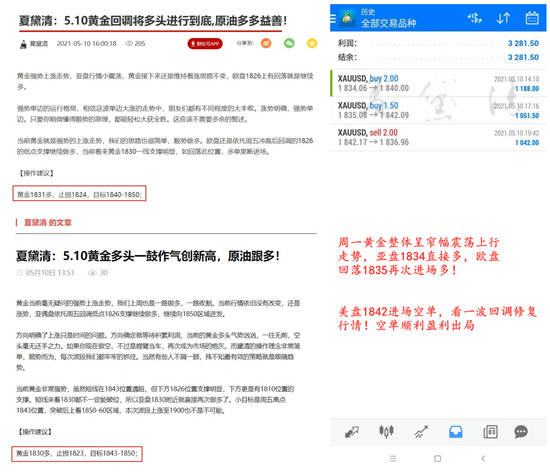This screenshot has width=550, height=475.
Task: Click author name next to avatar
Action: pyautogui.click(x=39, y=44)
